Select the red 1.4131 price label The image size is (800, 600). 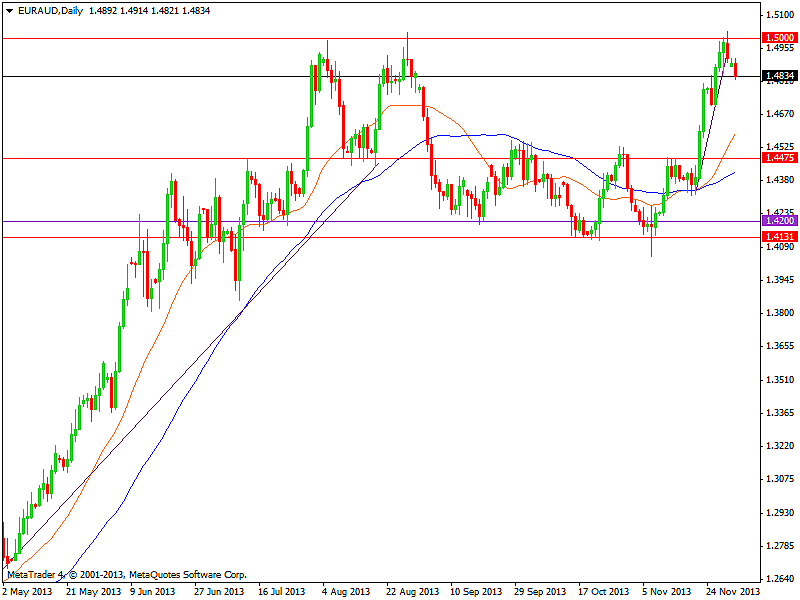tap(779, 237)
